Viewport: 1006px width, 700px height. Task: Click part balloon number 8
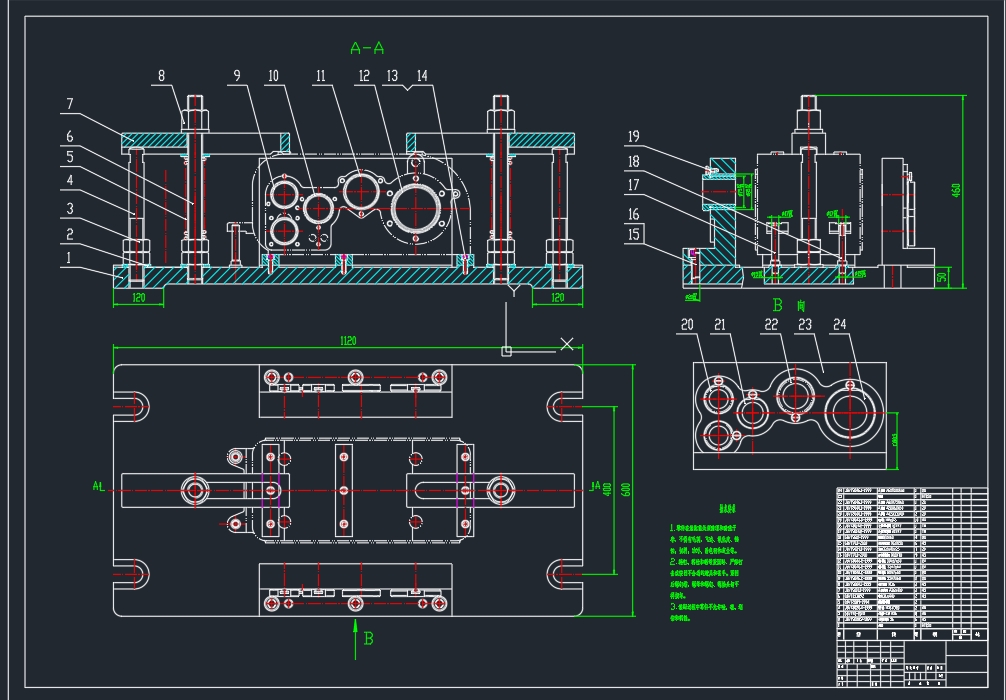pos(161,76)
